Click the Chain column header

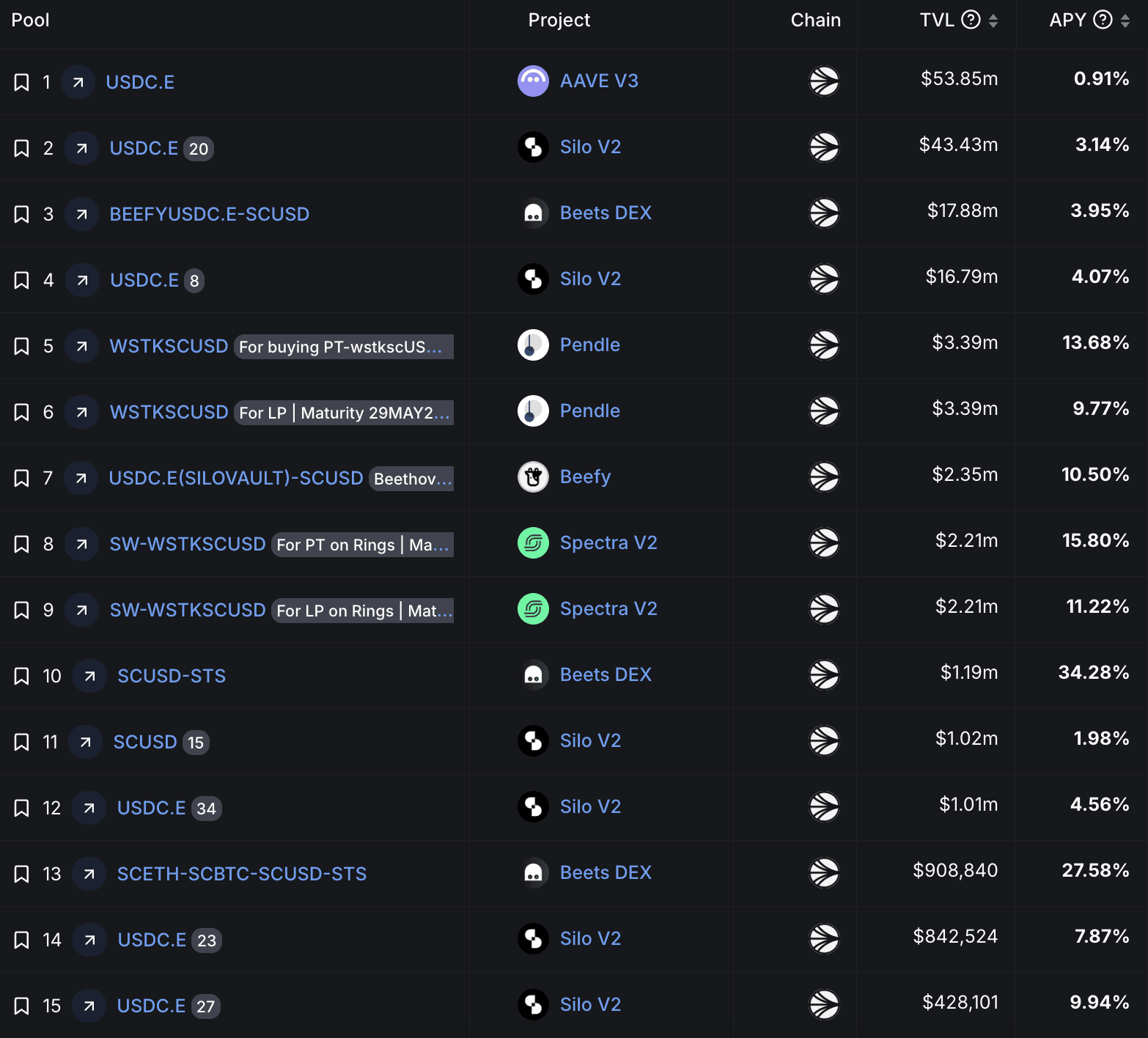[815, 20]
